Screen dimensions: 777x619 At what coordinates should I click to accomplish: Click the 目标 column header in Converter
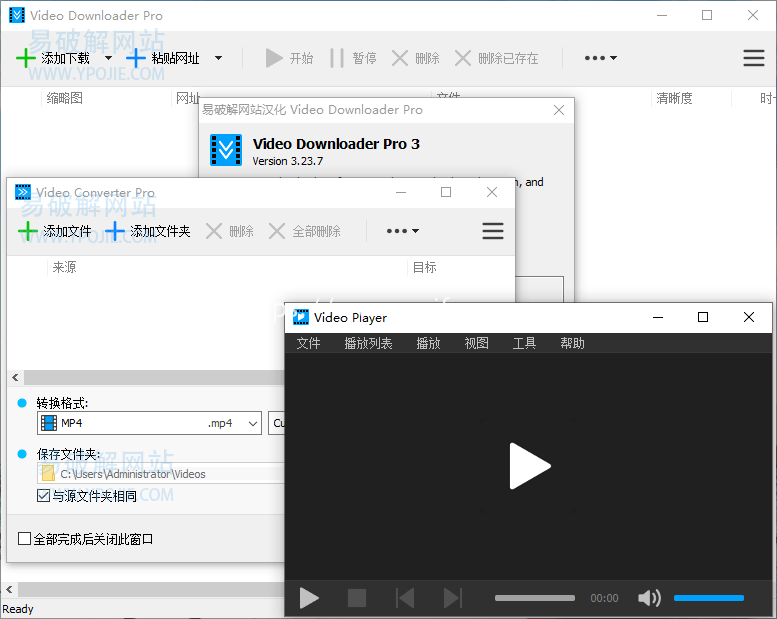(x=425, y=267)
